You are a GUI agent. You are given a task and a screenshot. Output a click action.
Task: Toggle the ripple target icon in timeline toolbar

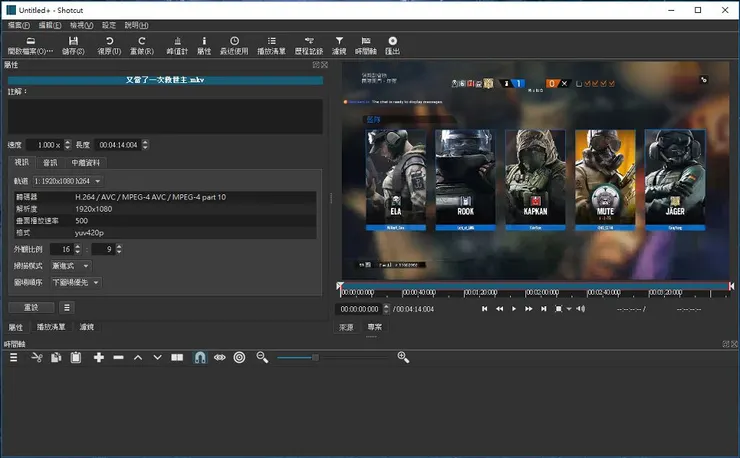(239, 357)
